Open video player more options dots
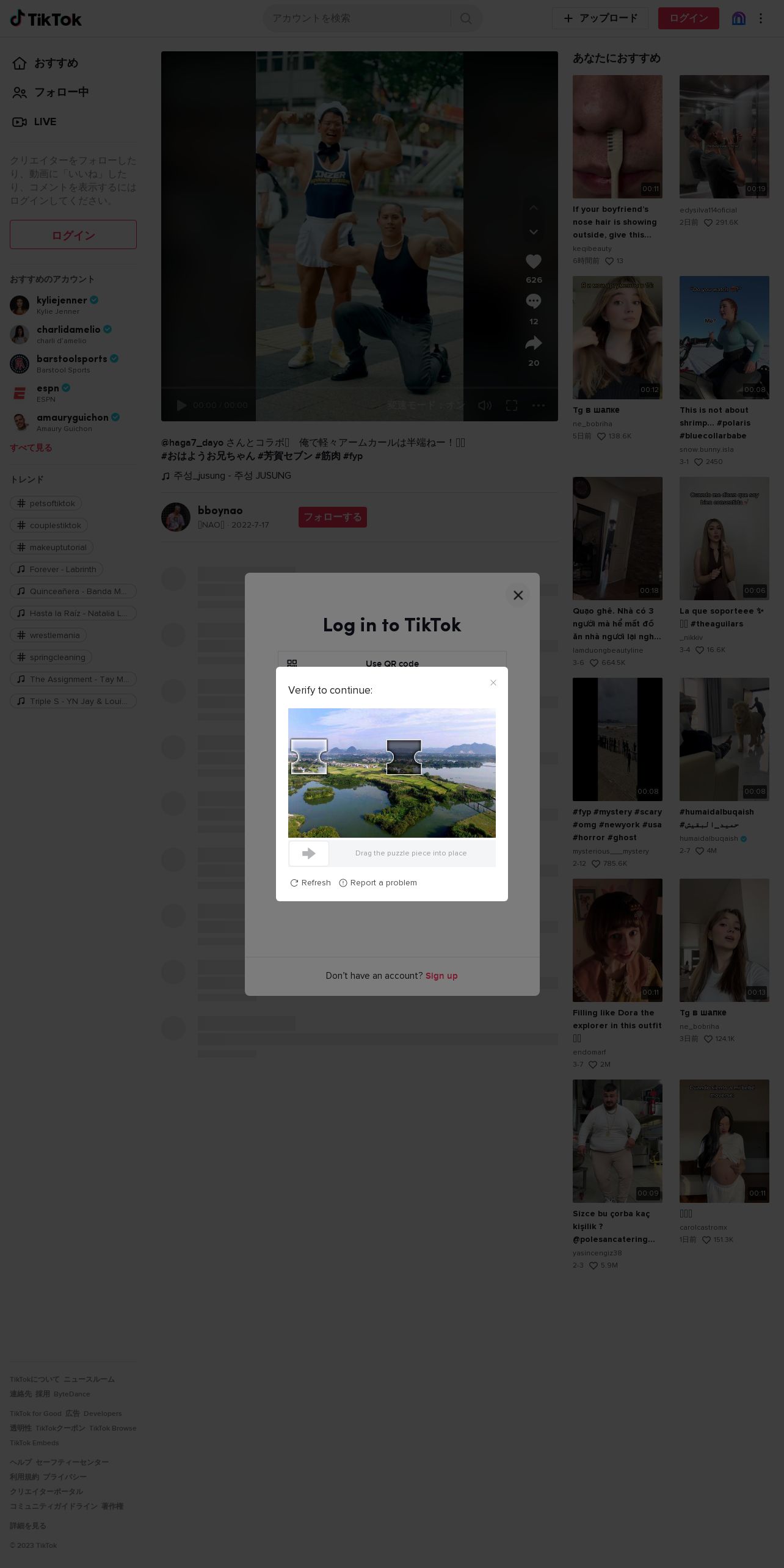The width and height of the screenshot is (784, 1568). (x=539, y=405)
